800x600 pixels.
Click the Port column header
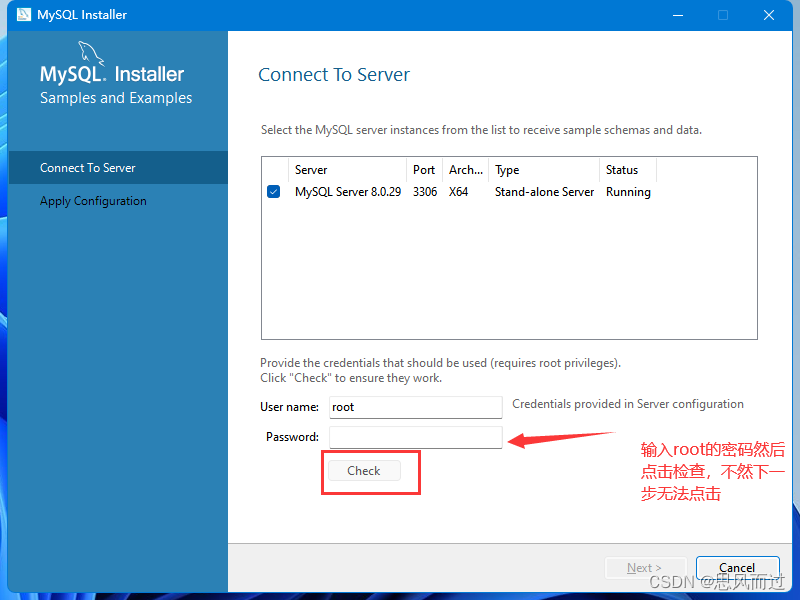click(424, 170)
